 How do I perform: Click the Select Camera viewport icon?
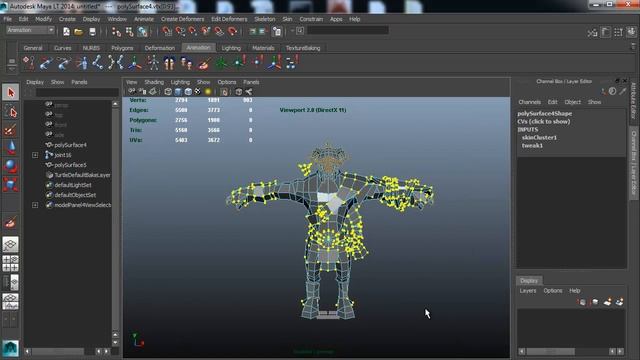point(132,91)
